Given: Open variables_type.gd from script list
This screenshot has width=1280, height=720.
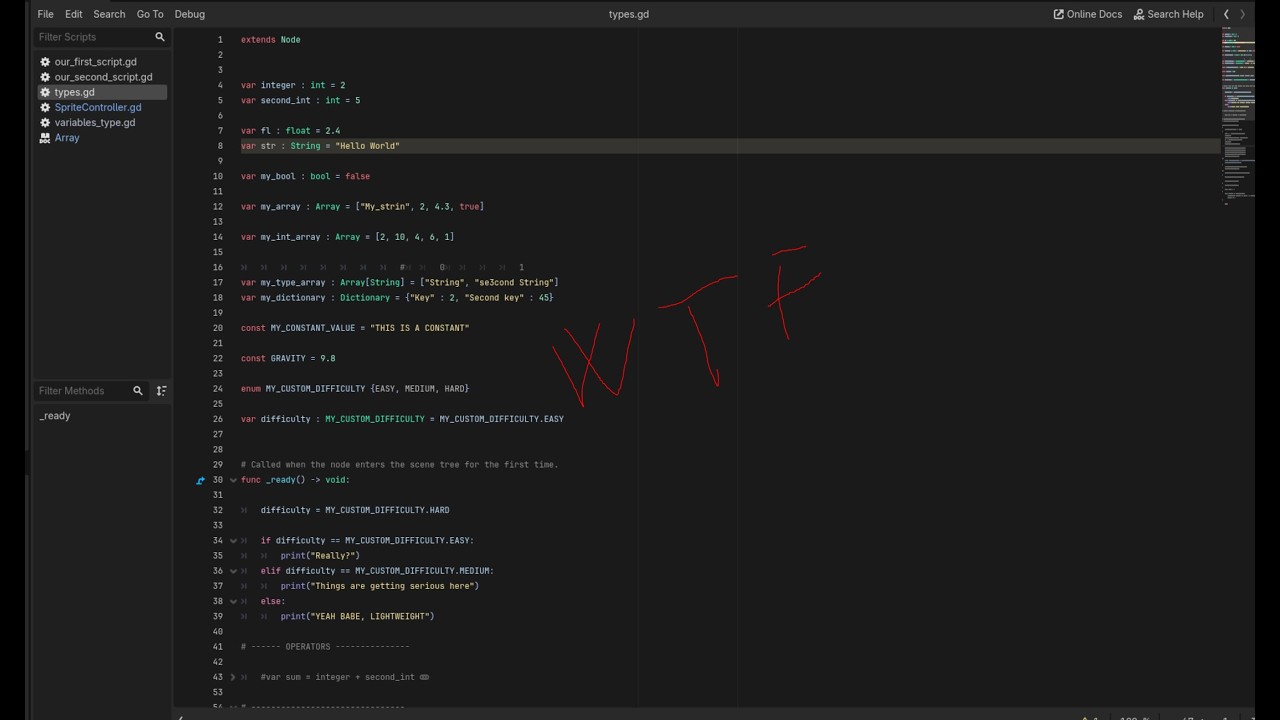Looking at the screenshot, I should pyautogui.click(x=95, y=122).
